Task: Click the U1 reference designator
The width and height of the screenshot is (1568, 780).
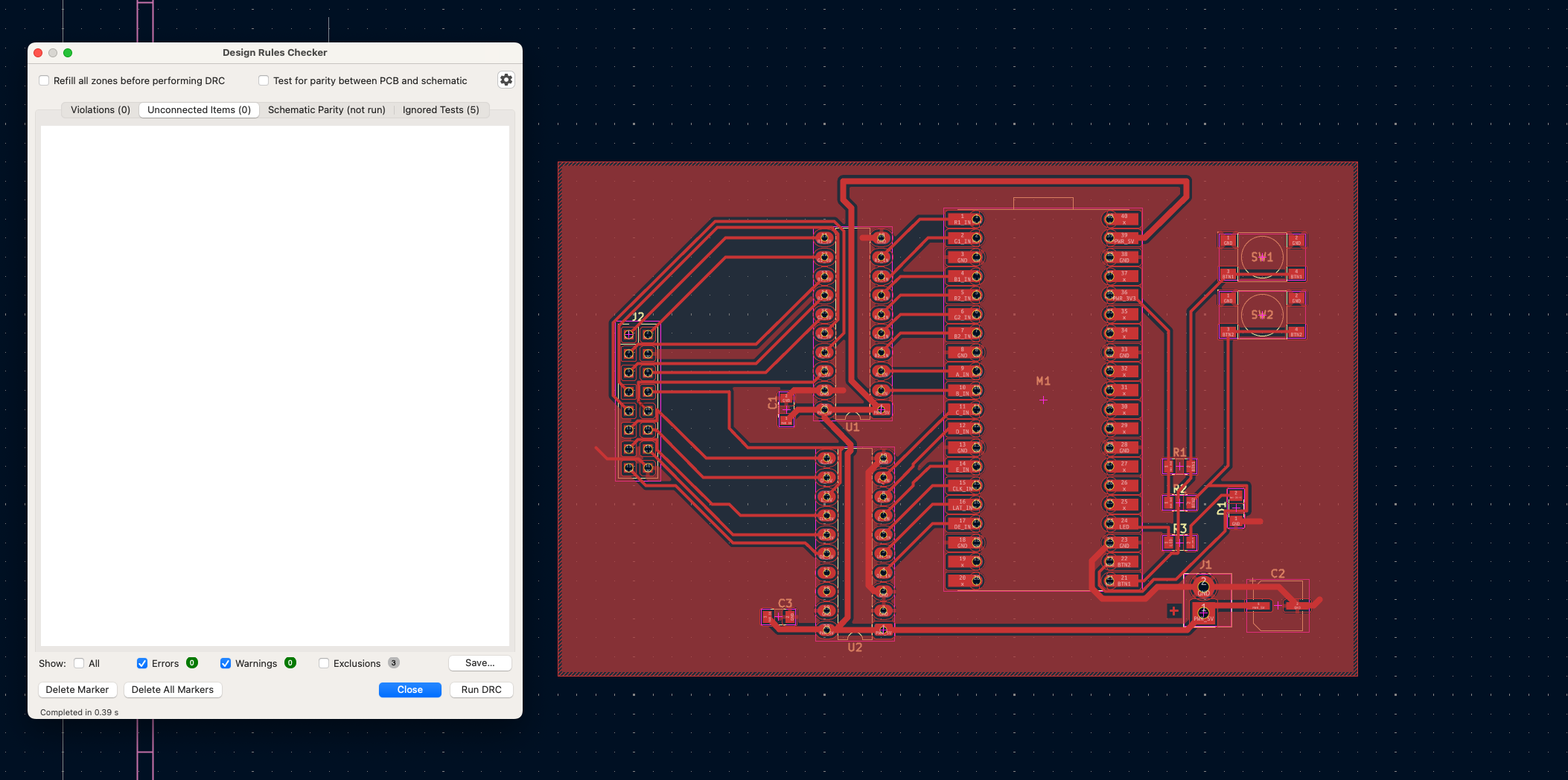Action: tap(852, 427)
